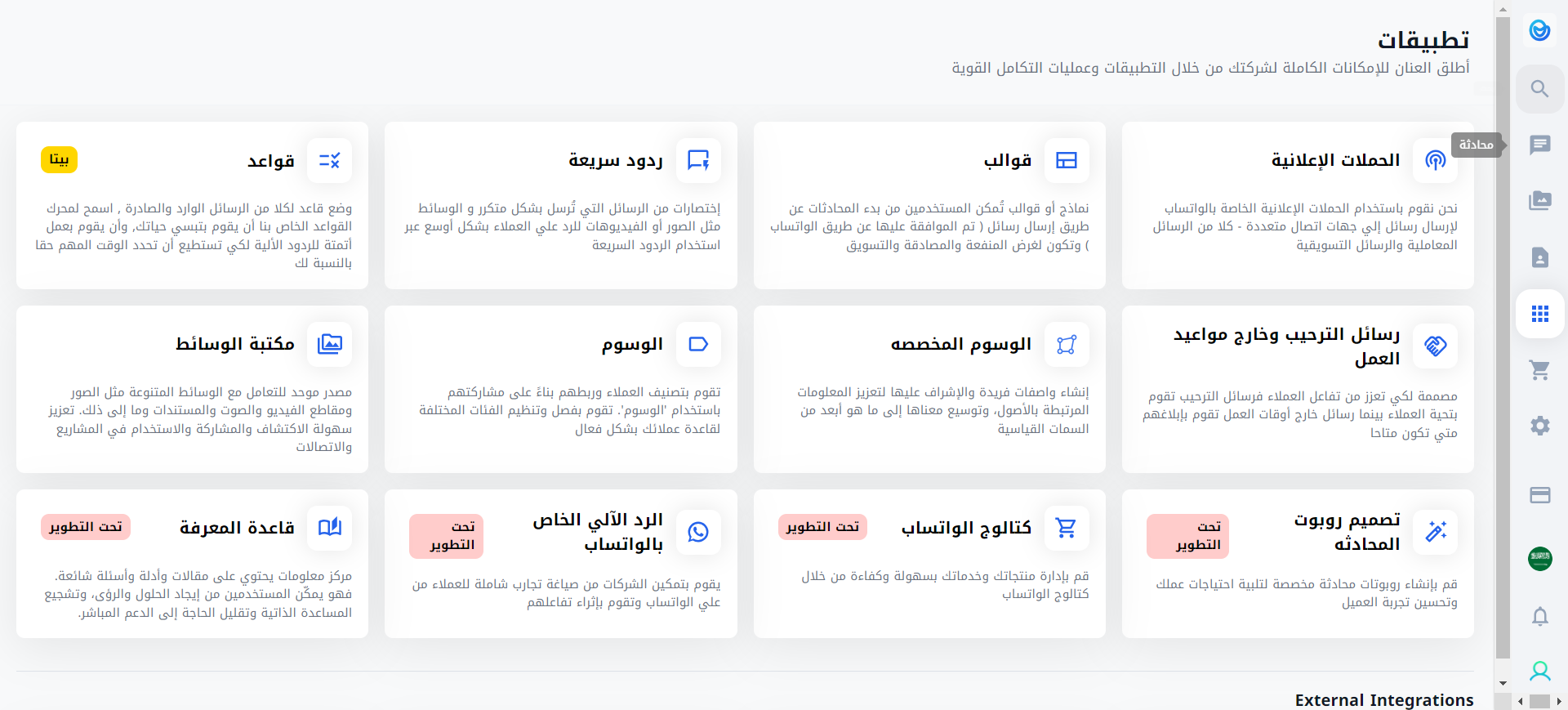Viewport: 1568px width, 710px height.
Task: Open the ردود سريعة quick replies card
Action: pyautogui.click(x=560, y=205)
